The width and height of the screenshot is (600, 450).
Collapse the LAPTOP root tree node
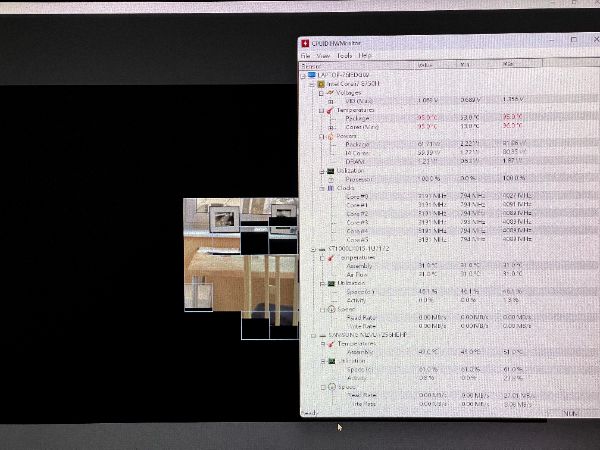pos(303,76)
